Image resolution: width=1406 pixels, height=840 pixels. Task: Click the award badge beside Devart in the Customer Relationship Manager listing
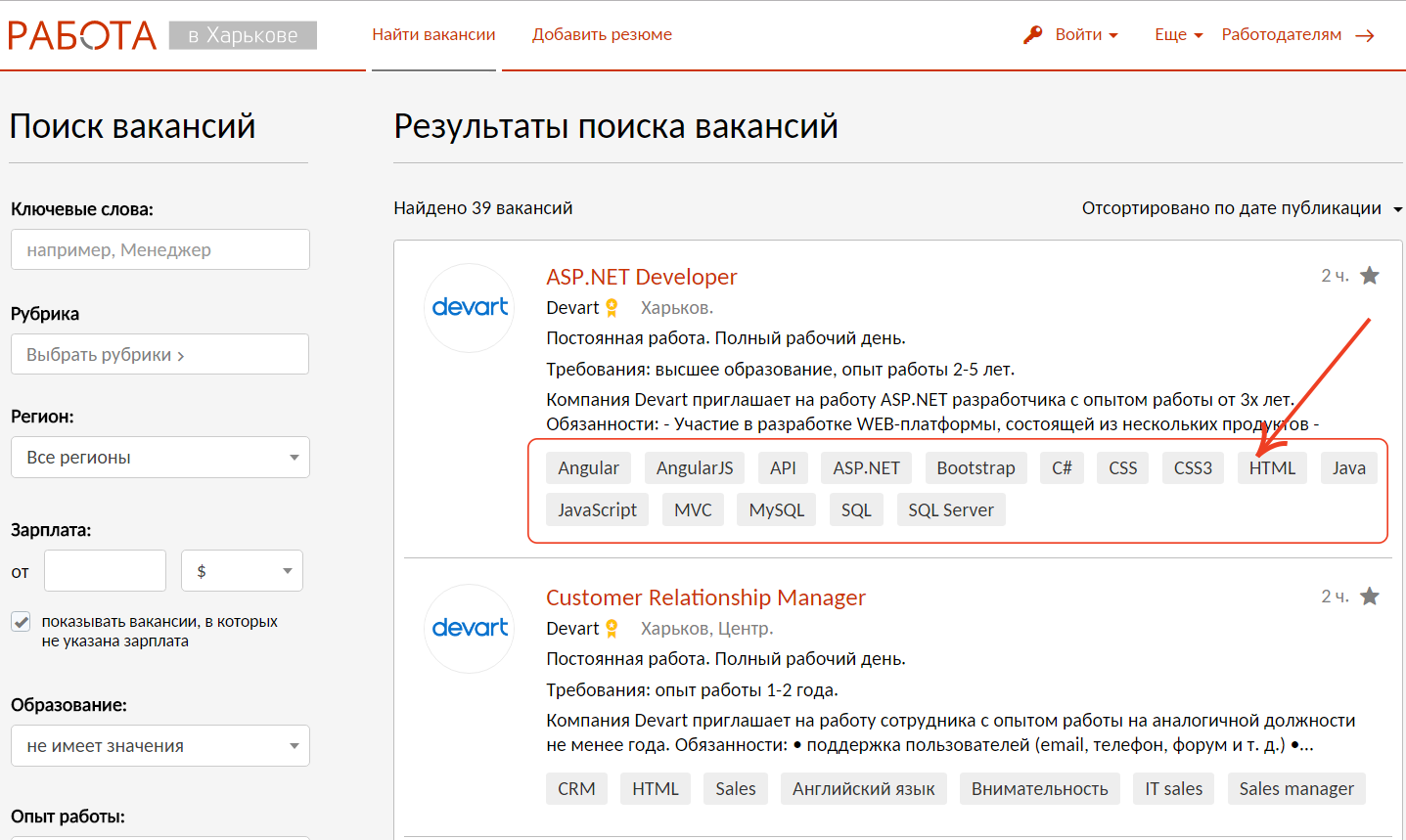tap(612, 629)
